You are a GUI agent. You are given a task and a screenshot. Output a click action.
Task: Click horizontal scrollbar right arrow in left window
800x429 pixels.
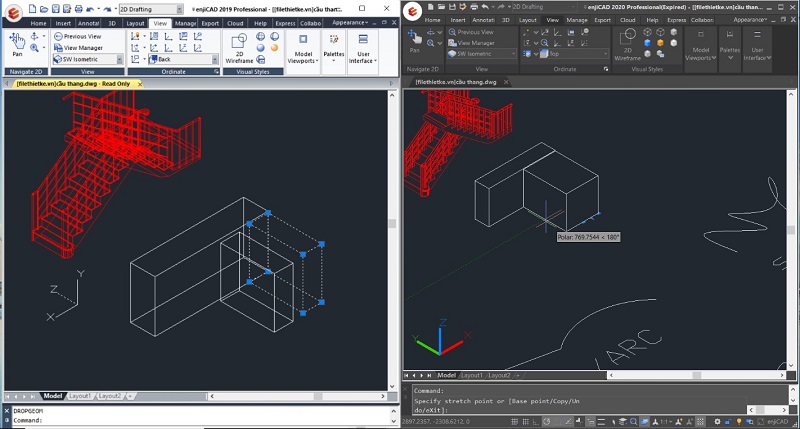pyautogui.click(x=383, y=396)
